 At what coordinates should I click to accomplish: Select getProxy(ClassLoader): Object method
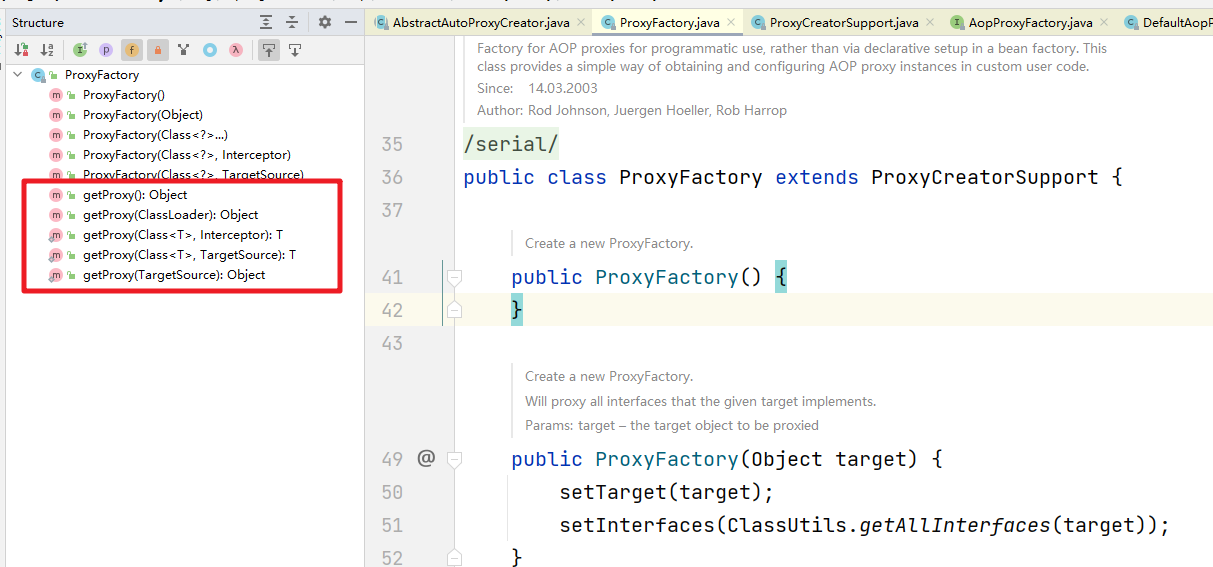click(x=170, y=215)
